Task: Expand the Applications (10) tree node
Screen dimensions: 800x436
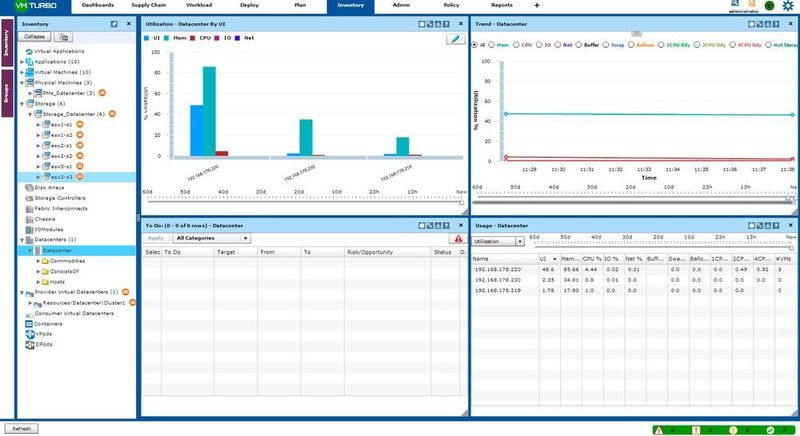Action: point(22,62)
